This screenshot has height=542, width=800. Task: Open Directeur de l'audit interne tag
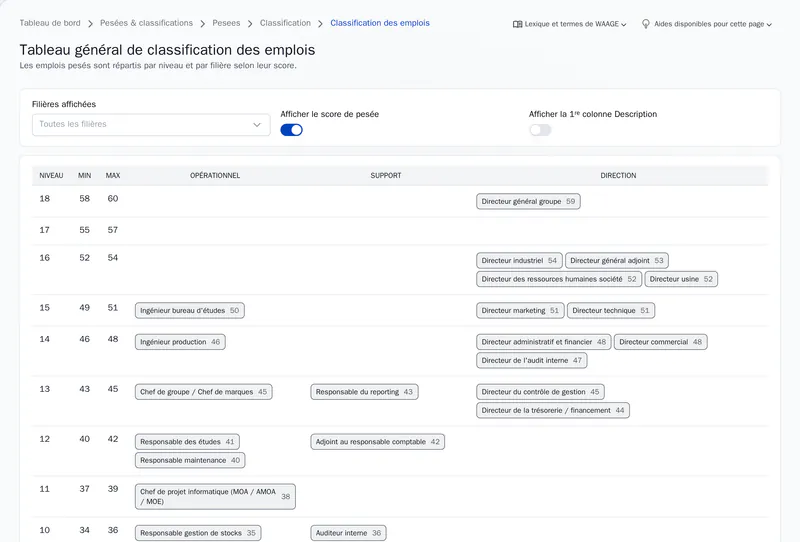(532, 361)
